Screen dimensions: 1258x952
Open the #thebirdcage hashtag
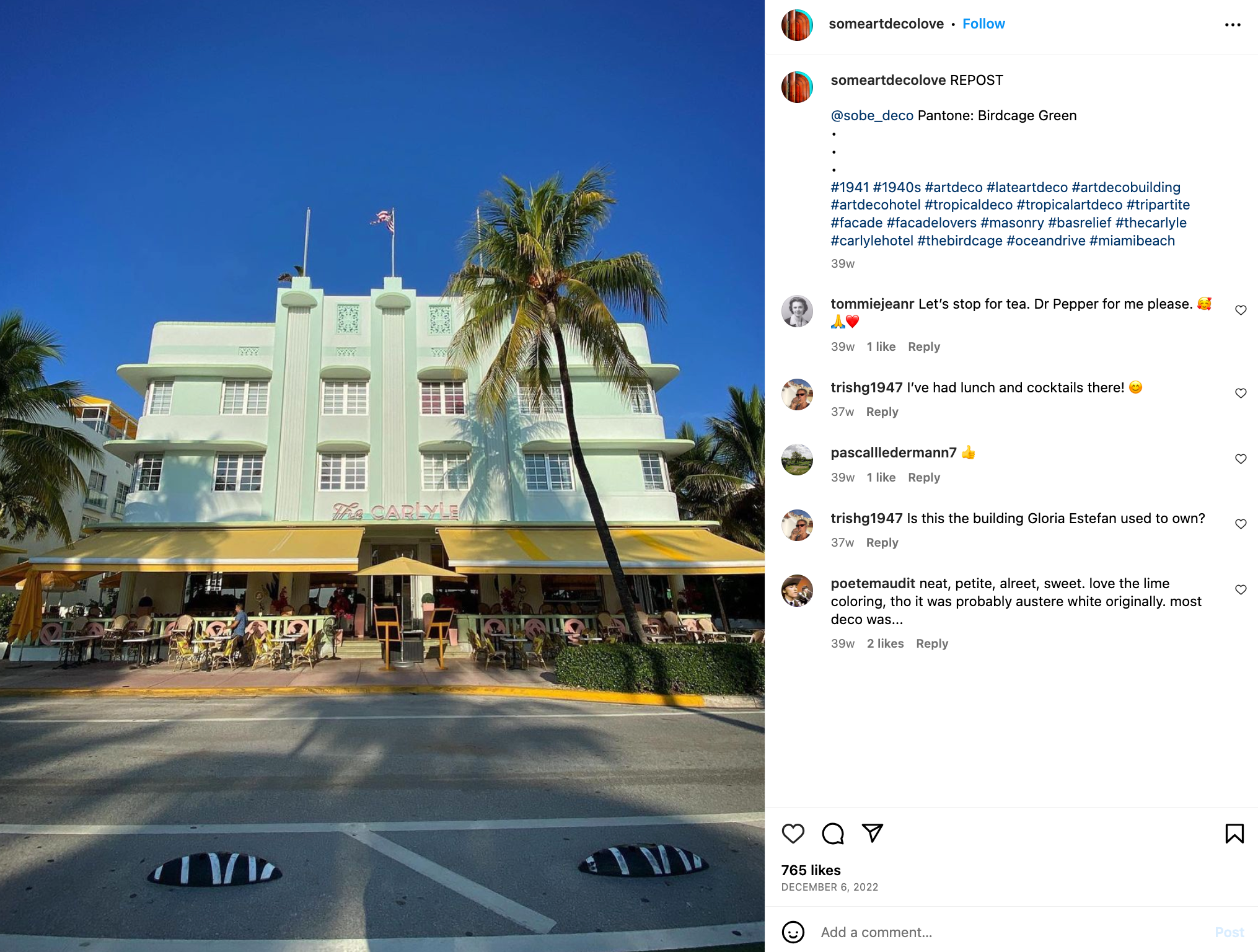point(959,241)
